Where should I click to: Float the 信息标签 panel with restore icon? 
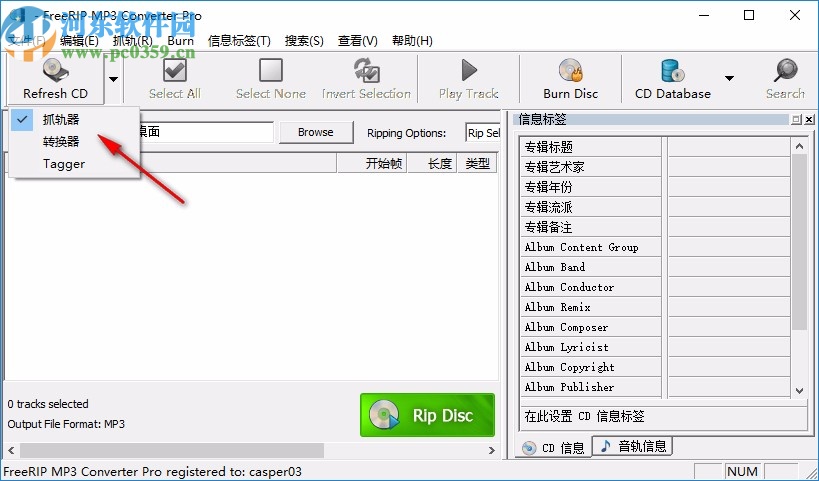(796, 120)
